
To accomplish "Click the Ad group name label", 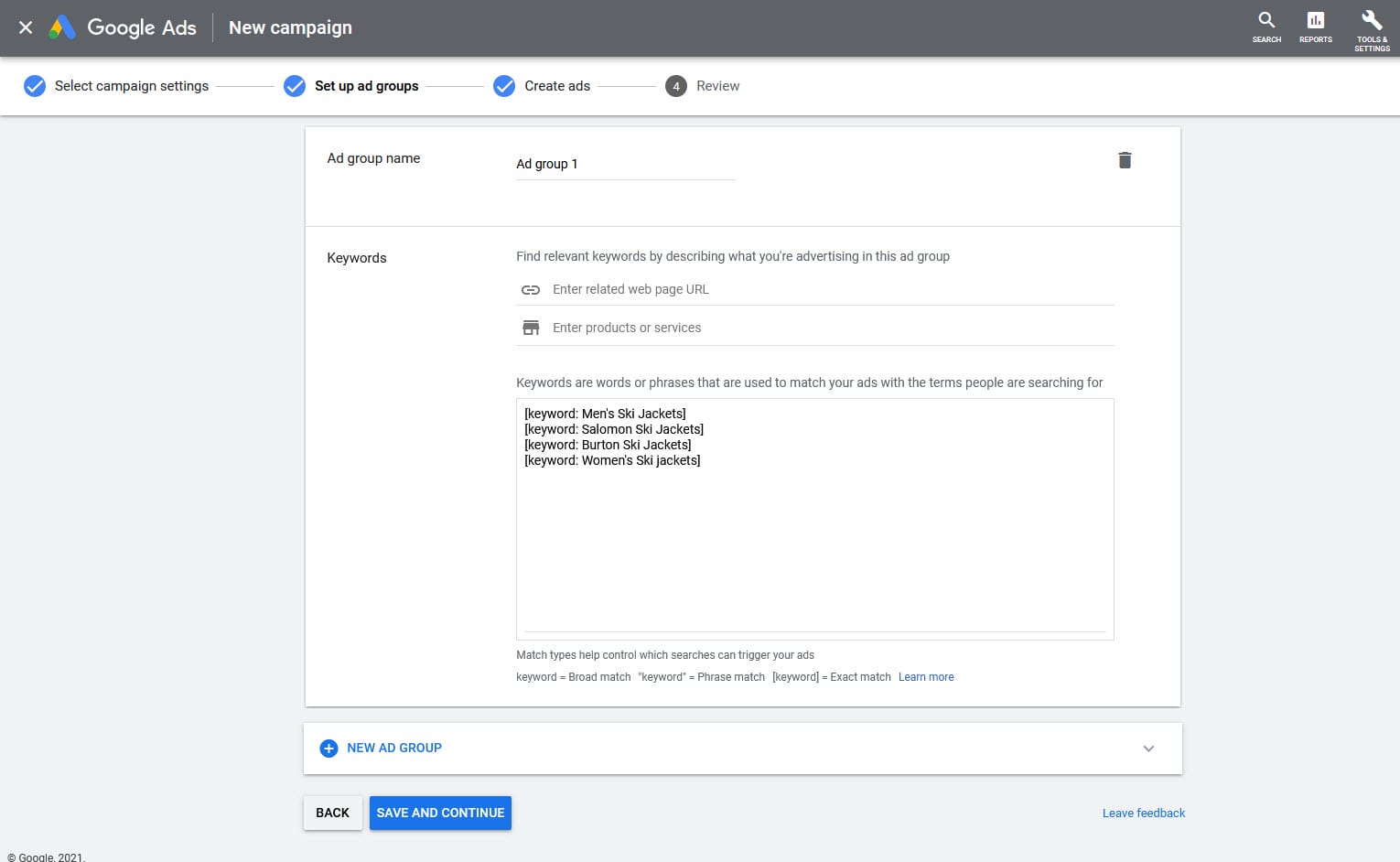I will pyautogui.click(x=373, y=158).
